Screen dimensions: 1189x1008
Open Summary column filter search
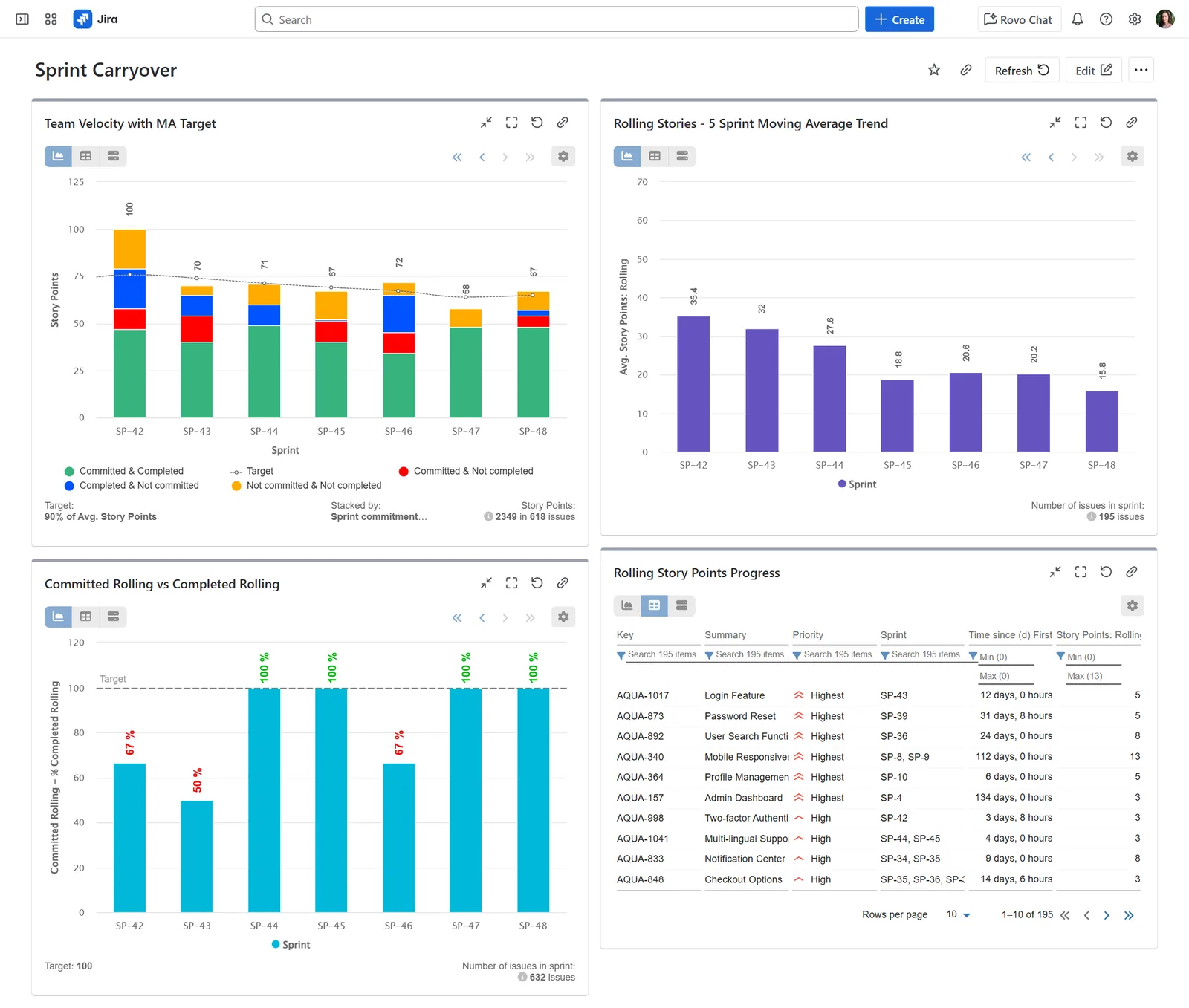(747, 655)
